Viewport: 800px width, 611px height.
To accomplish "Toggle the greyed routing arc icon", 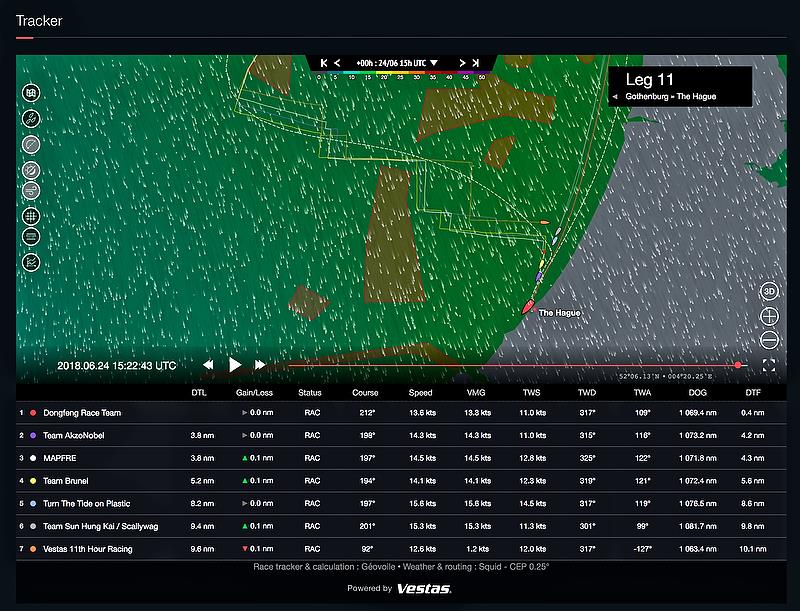I will point(31,145).
